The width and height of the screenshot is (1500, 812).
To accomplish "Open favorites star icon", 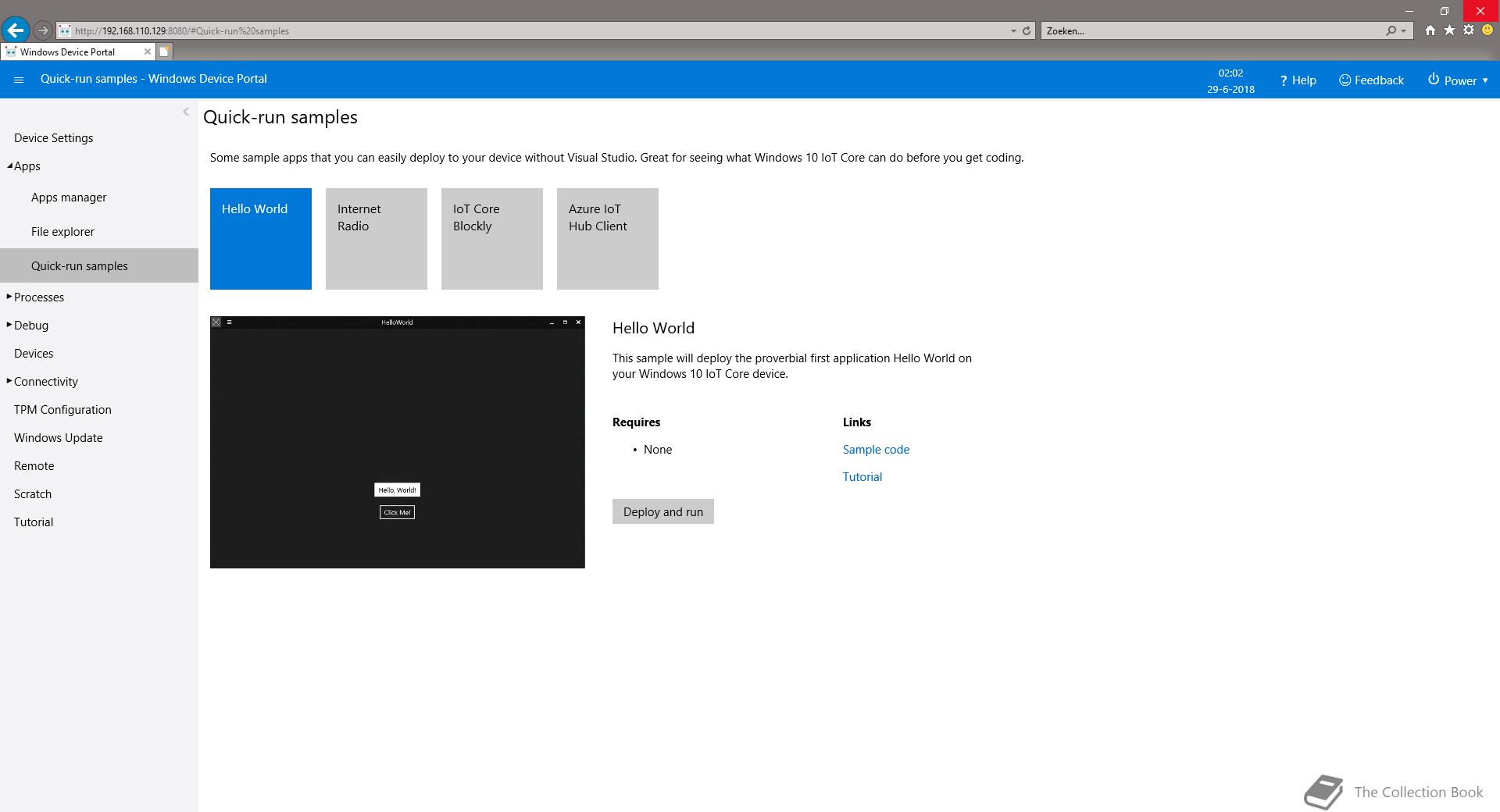I will tap(1449, 30).
